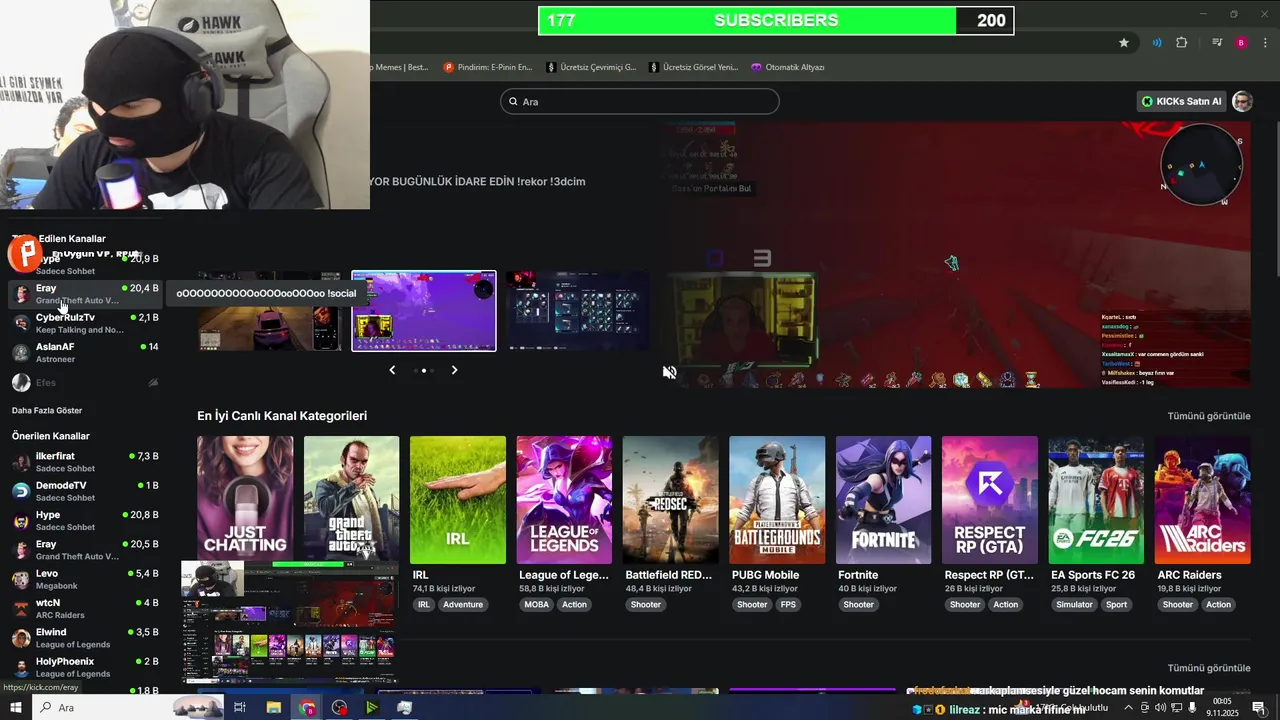Open Chrome three-dot menu
This screenshot has width=1280, height=720.
pyautogui.click(x=1263, y=43)
